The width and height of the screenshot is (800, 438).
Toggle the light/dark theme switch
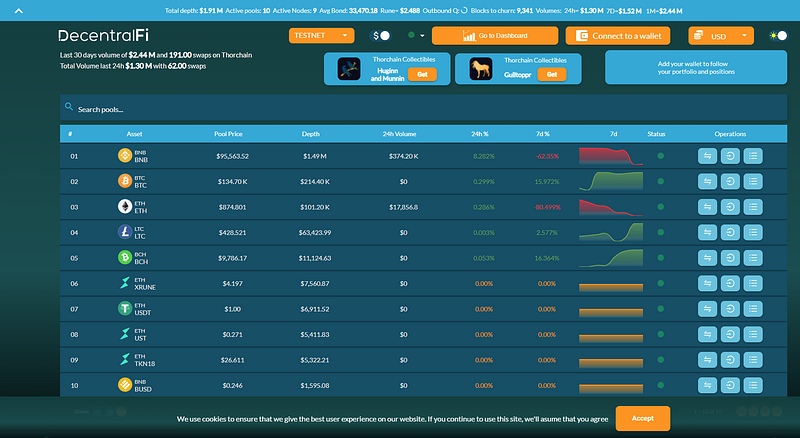click(x=778, y=36)
